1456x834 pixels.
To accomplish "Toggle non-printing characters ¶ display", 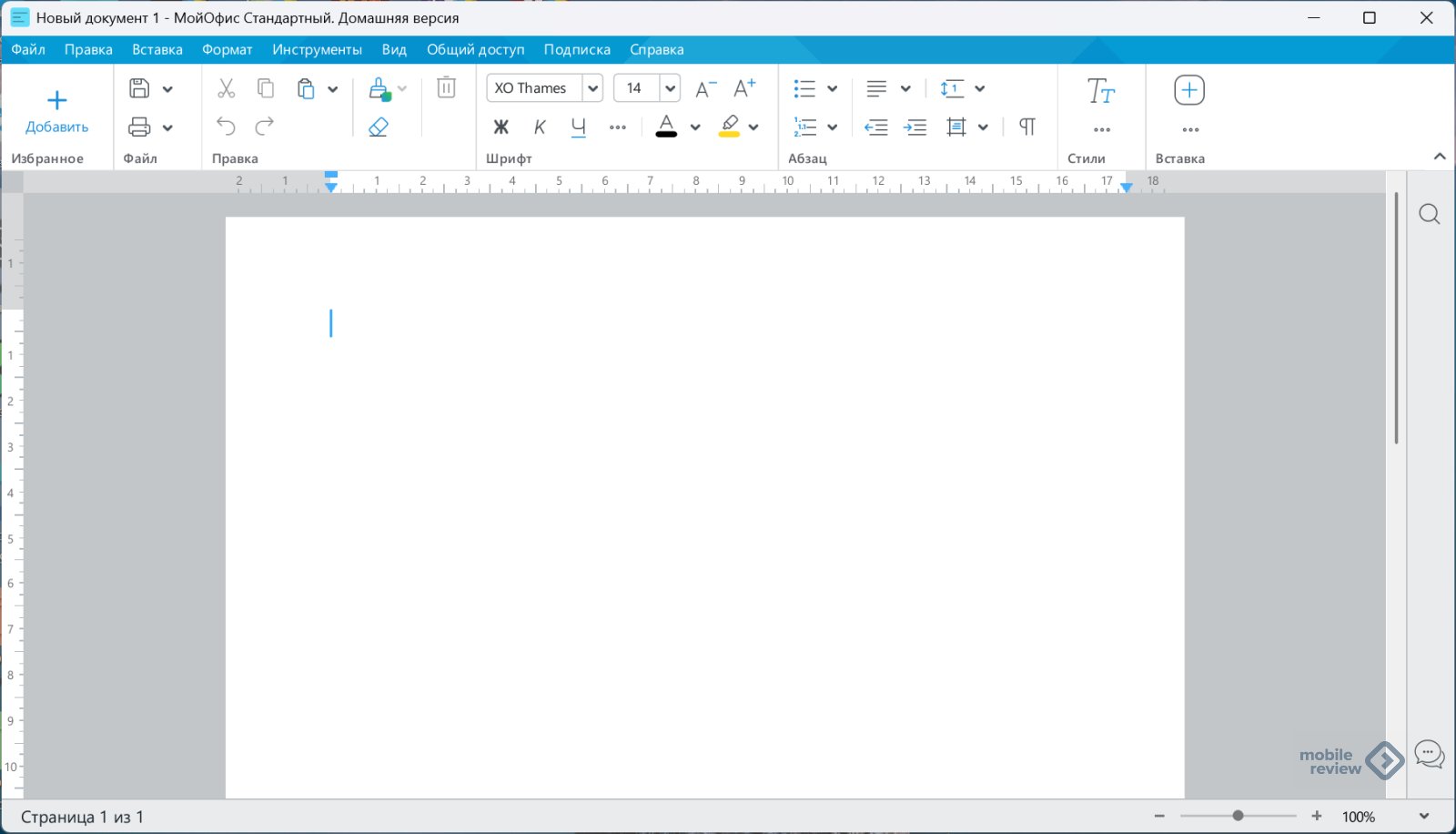I will point(1026,127).
